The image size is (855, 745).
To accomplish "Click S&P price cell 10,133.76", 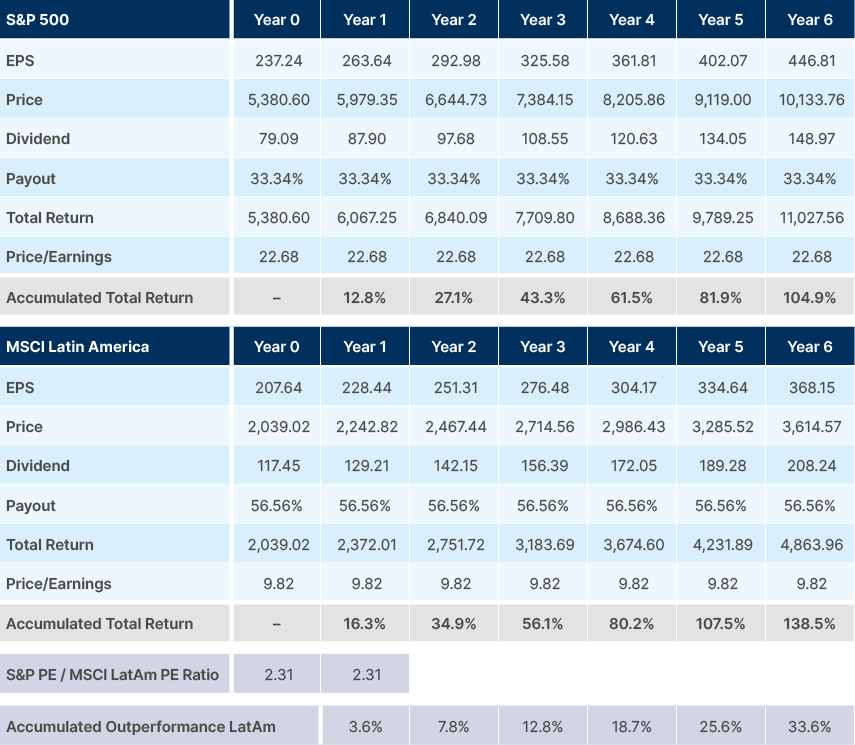I will pyautogui.click(x=811, y=100).
